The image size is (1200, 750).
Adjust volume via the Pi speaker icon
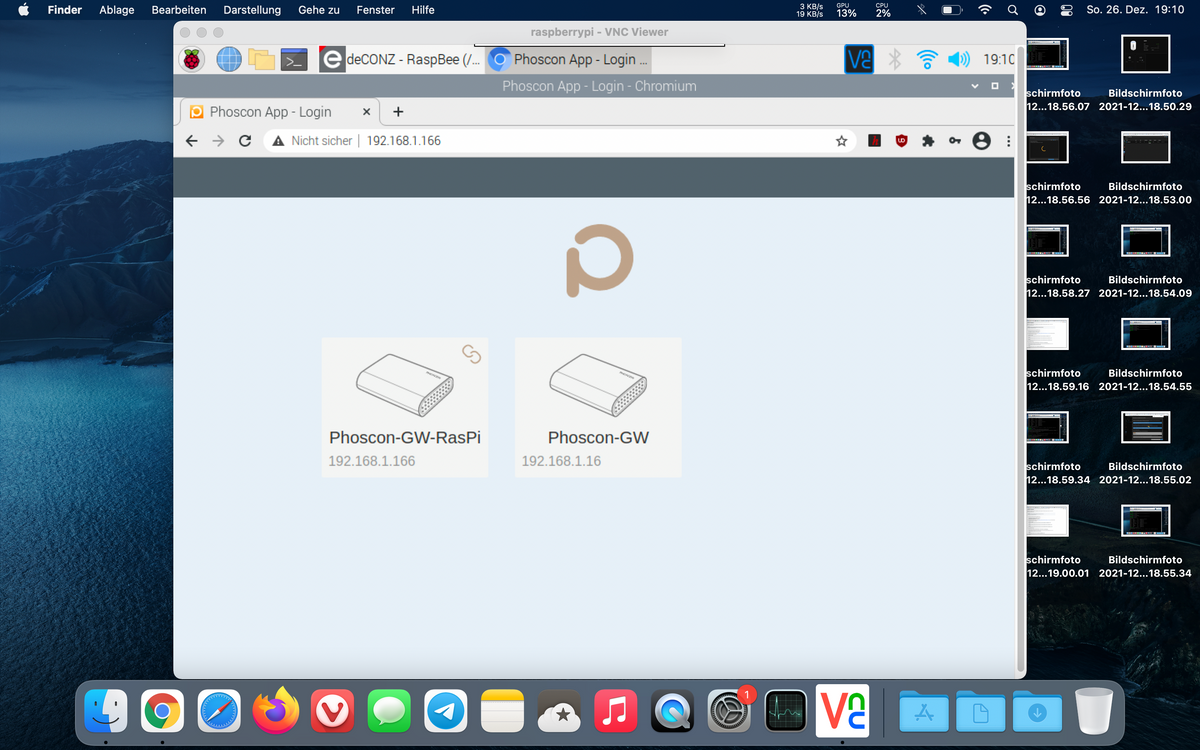958,60
